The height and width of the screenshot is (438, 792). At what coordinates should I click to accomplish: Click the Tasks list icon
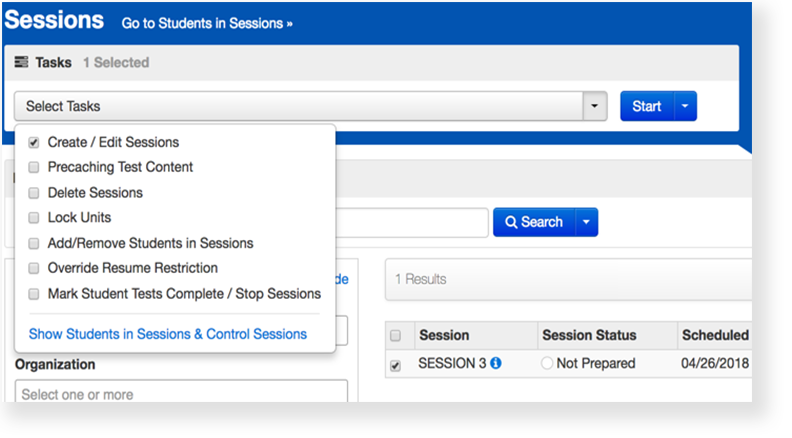(21, 63)
